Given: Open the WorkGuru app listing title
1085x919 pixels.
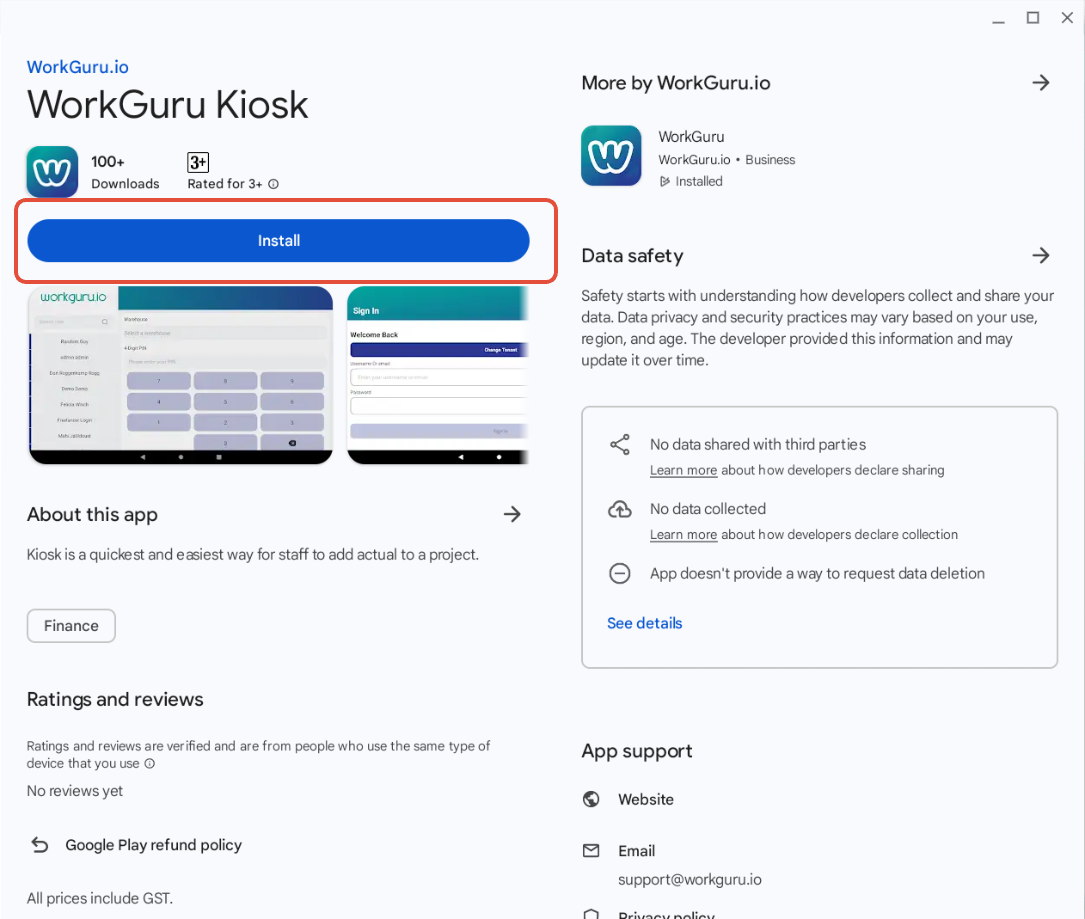Looking at the screenshot, I should pos(691,137).
